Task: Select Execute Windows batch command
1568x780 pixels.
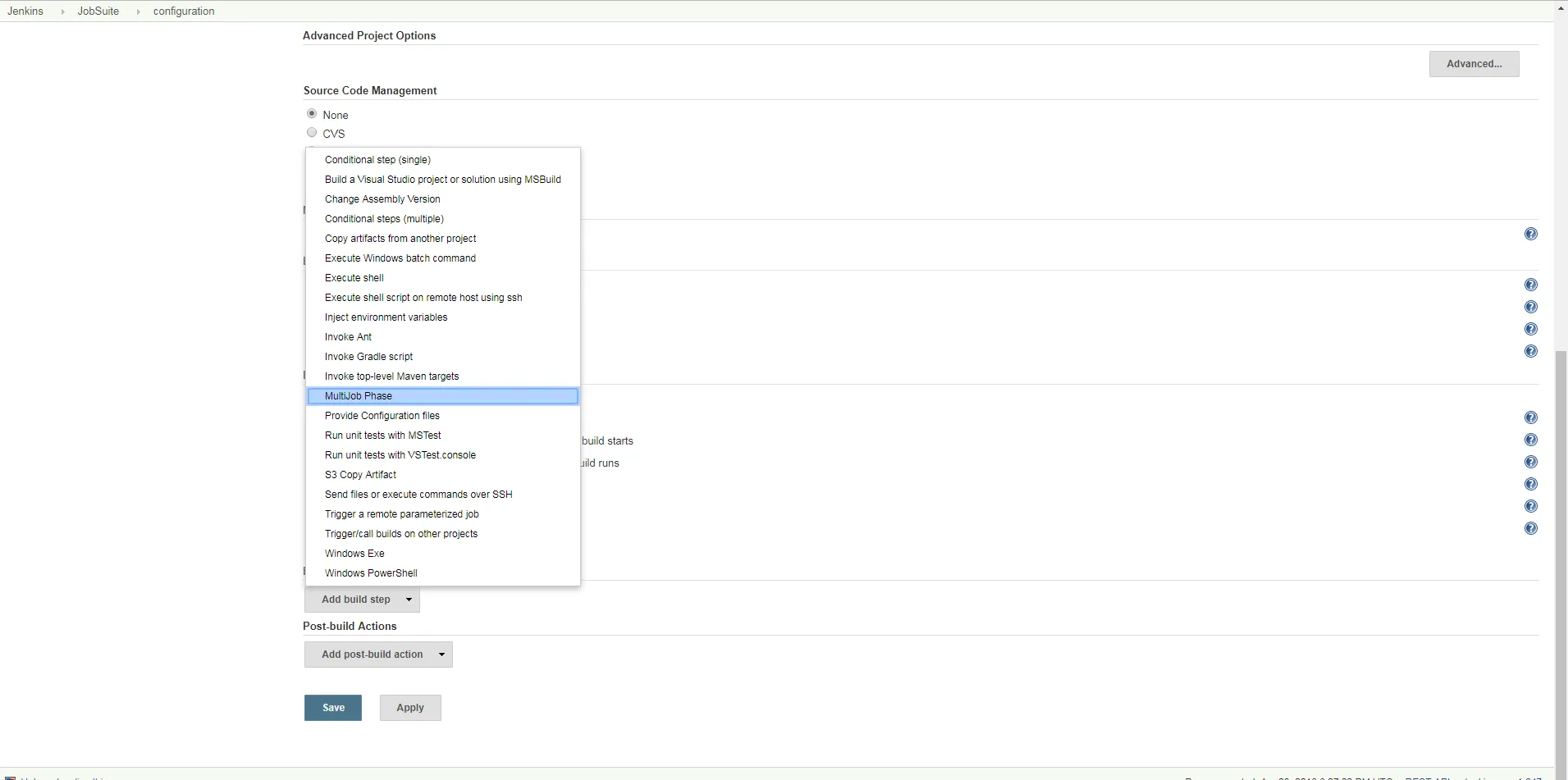Action: pyautogui.click(x=443, y=258)
